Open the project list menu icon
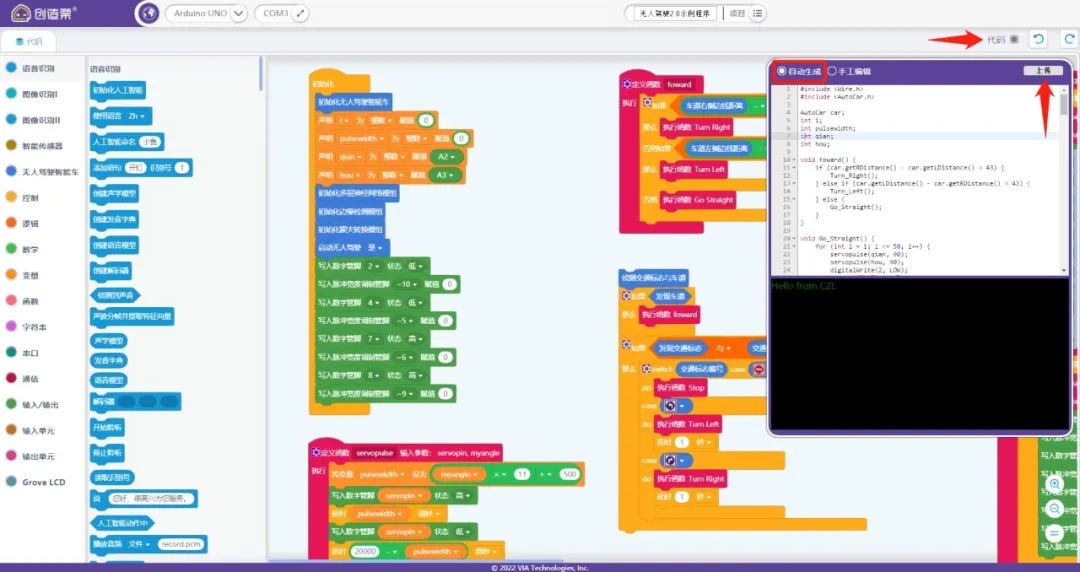 point(759,14)
